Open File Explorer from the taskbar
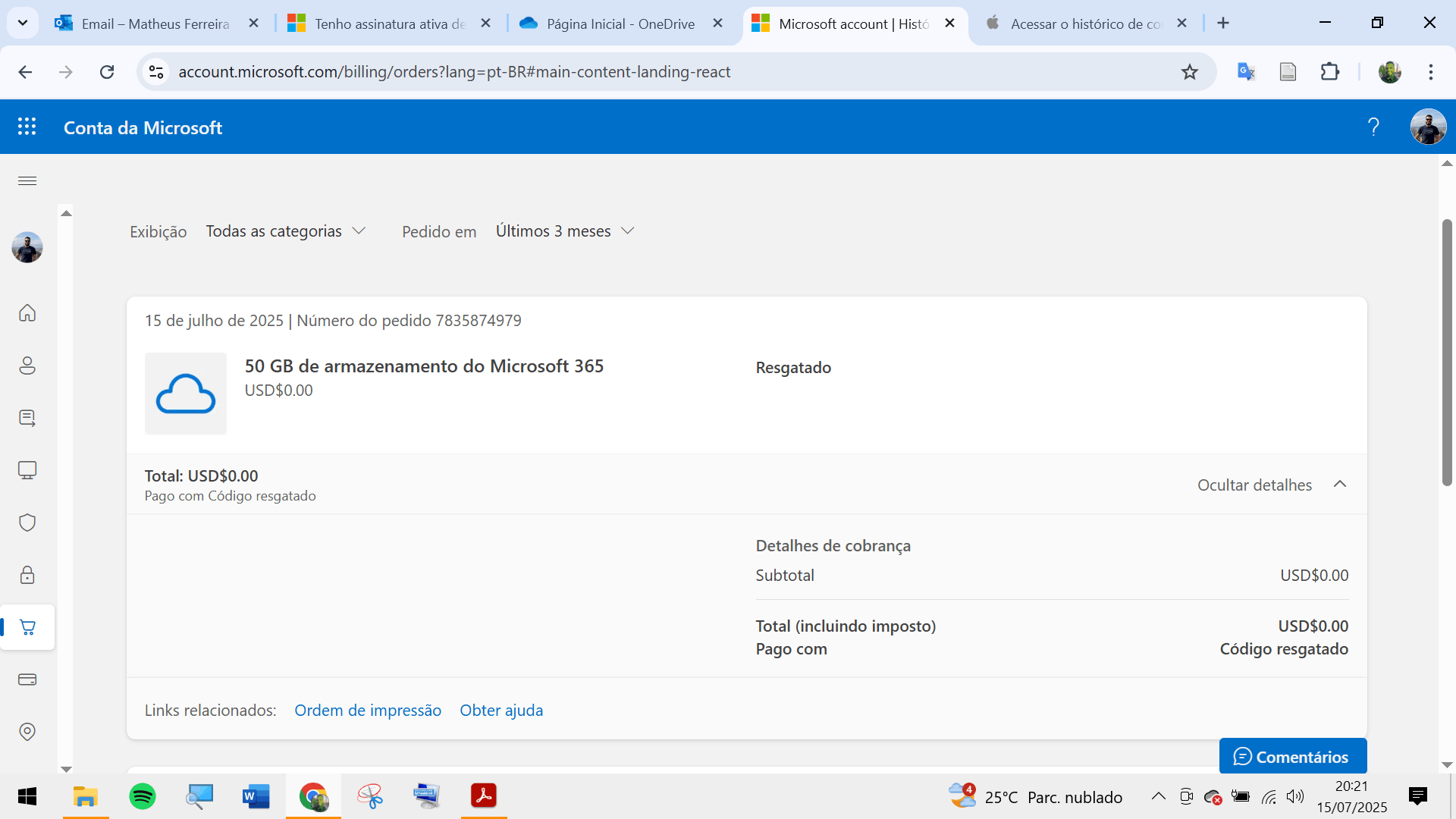Image resolution: width=1456 pixels, height=819 pixels. (x=86, y=796)
